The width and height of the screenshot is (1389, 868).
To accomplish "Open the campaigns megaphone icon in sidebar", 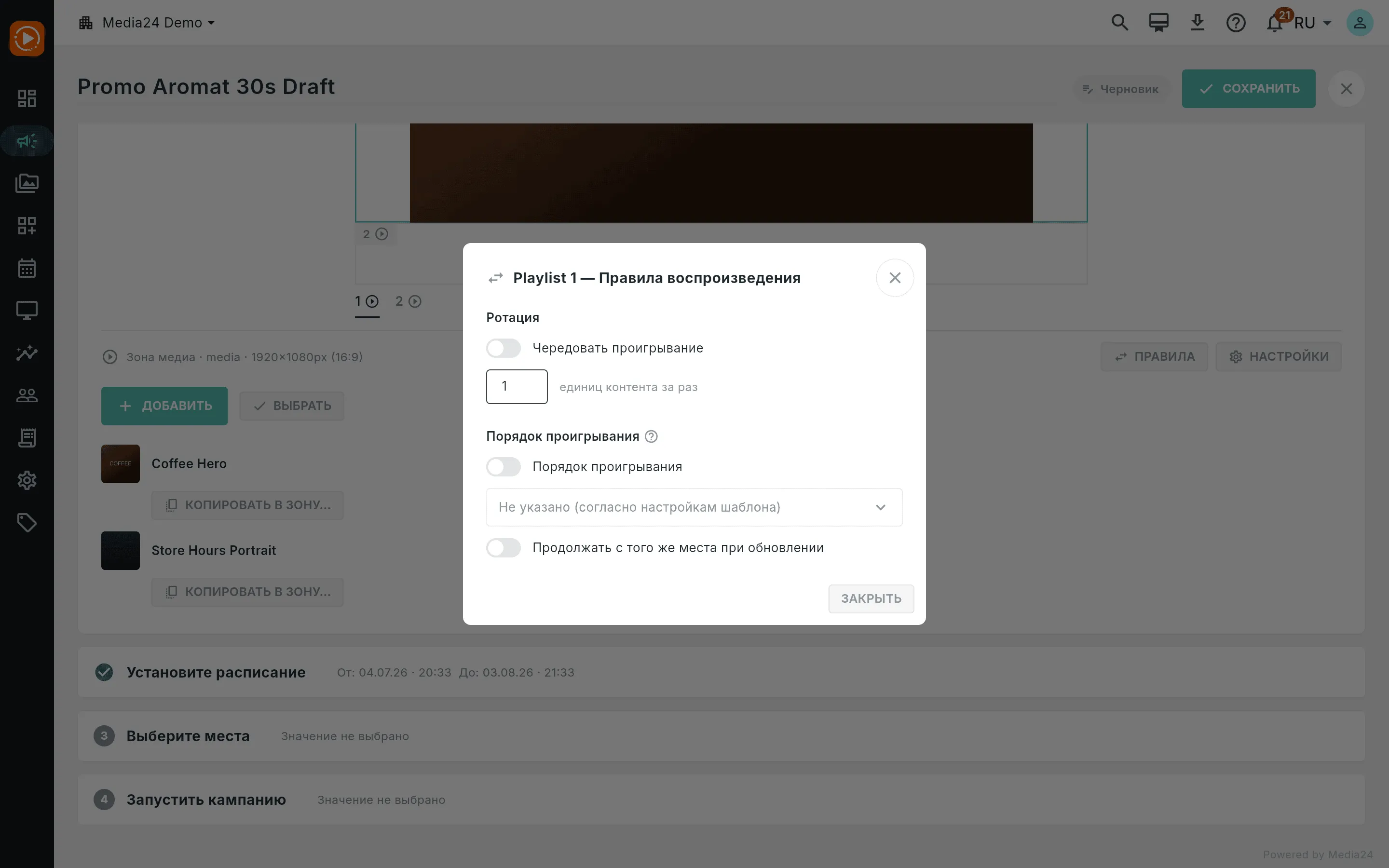I will click(x=27, y=141).
